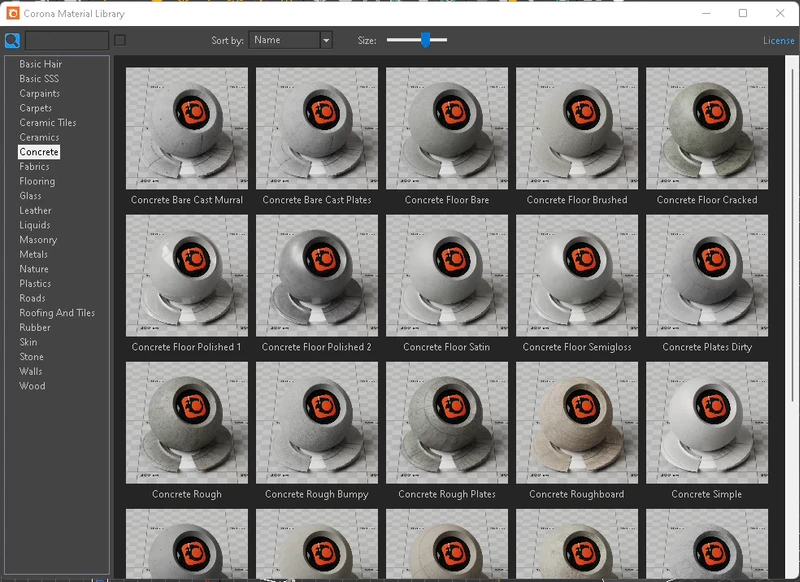Screen dimensions: 800x582
Task: Pick Concrete Floor Semigloss material
Action: pos(577,275)
